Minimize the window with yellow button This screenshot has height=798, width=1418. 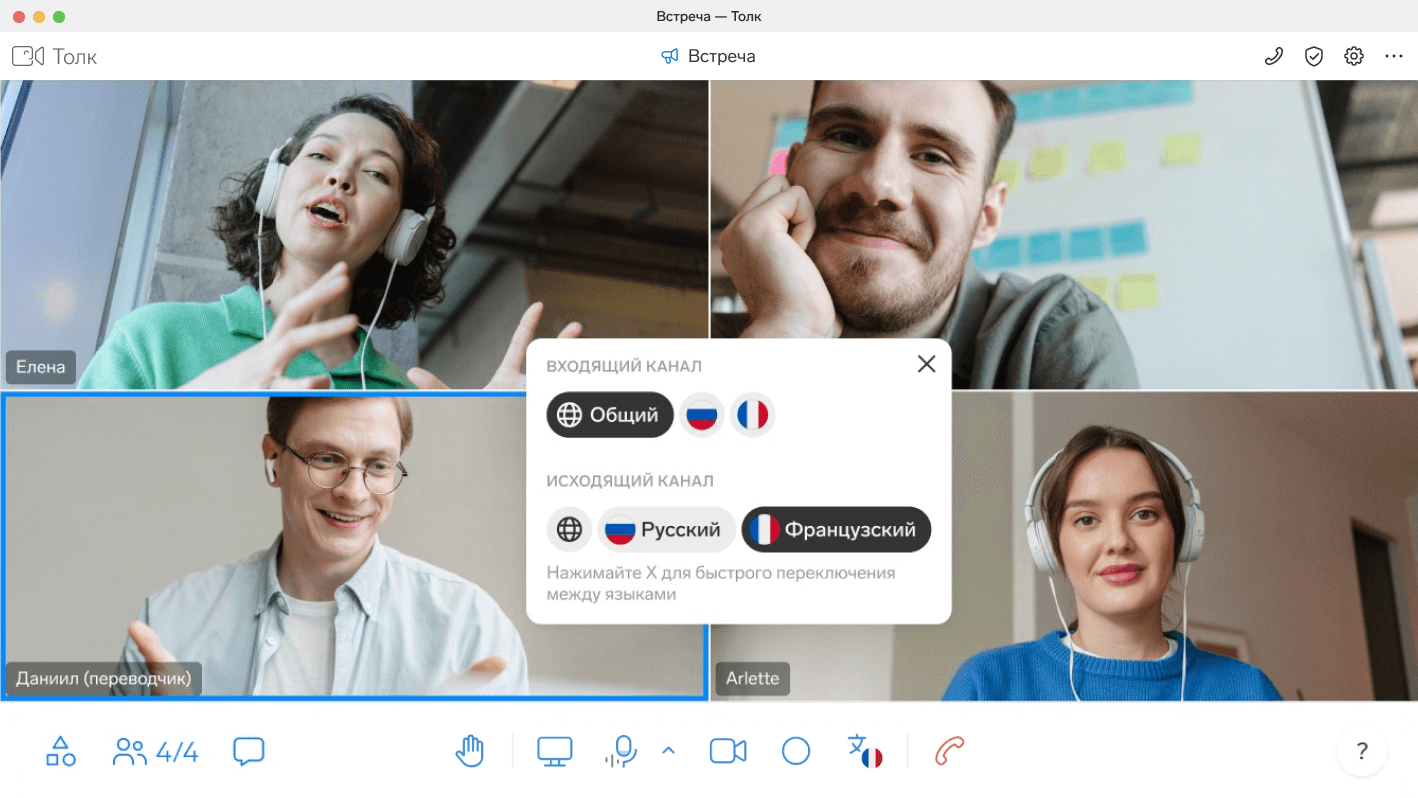point(39,17)
